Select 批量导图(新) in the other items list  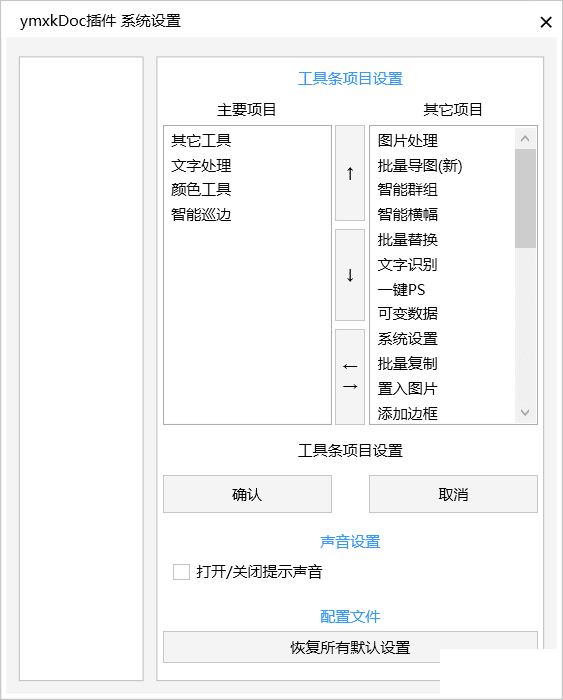pyautogui.click(x=420, y=166)
